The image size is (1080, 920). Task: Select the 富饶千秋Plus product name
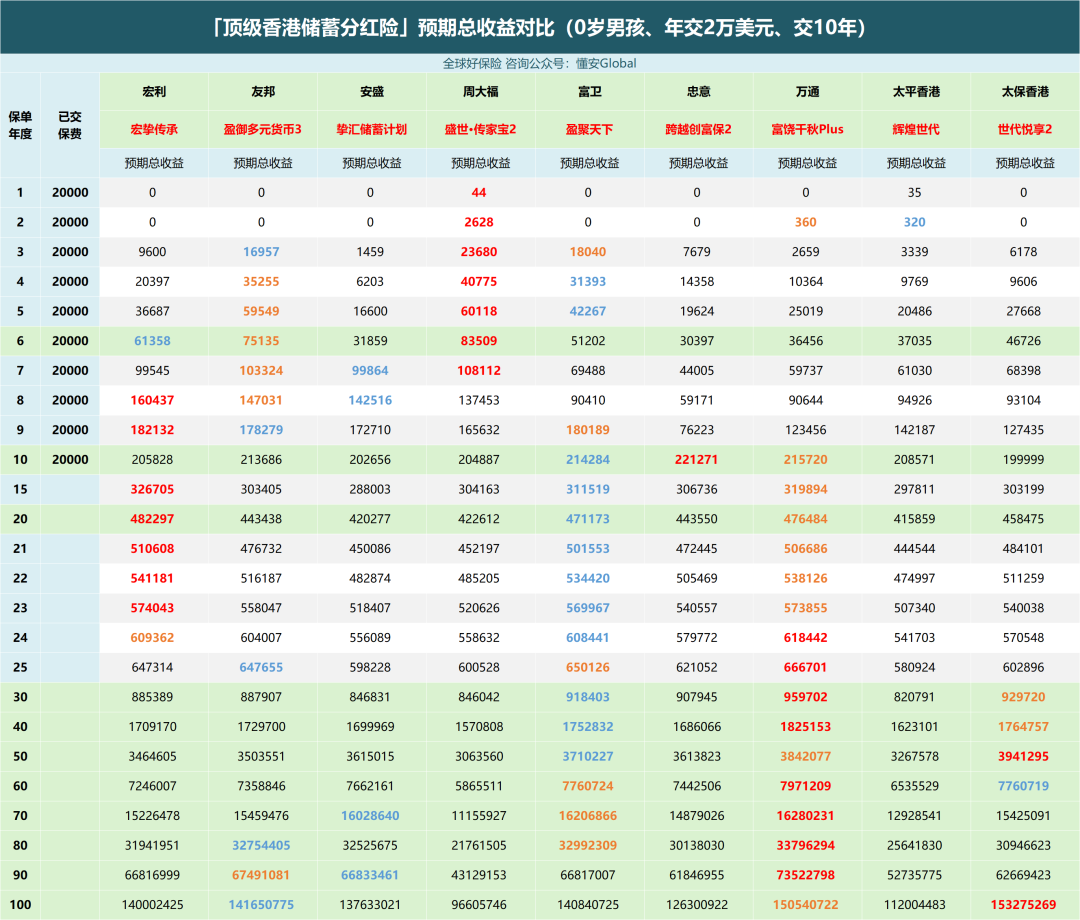coord(807,130)
